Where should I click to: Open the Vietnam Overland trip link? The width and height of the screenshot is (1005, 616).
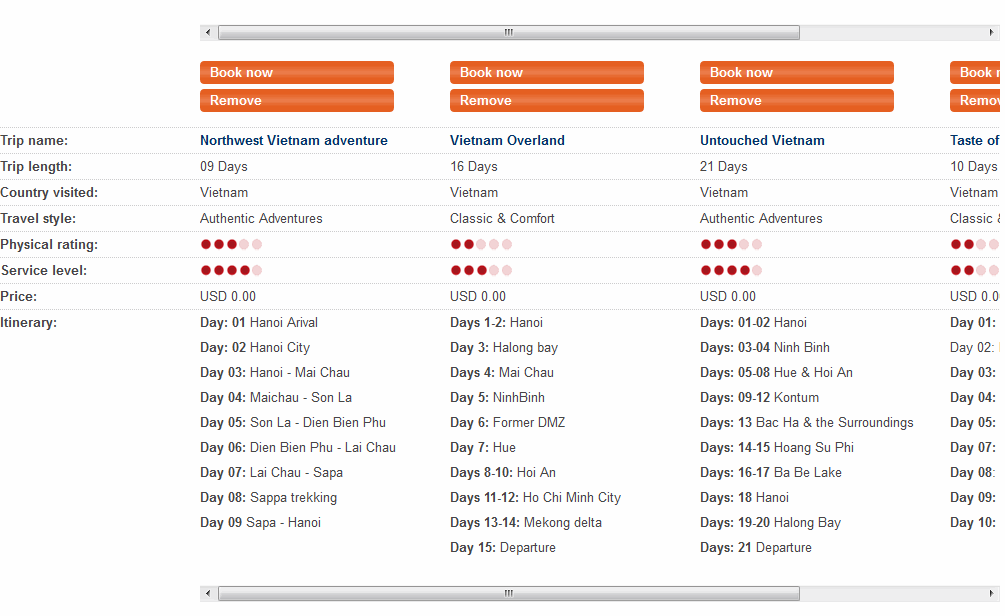pos(507,140)
